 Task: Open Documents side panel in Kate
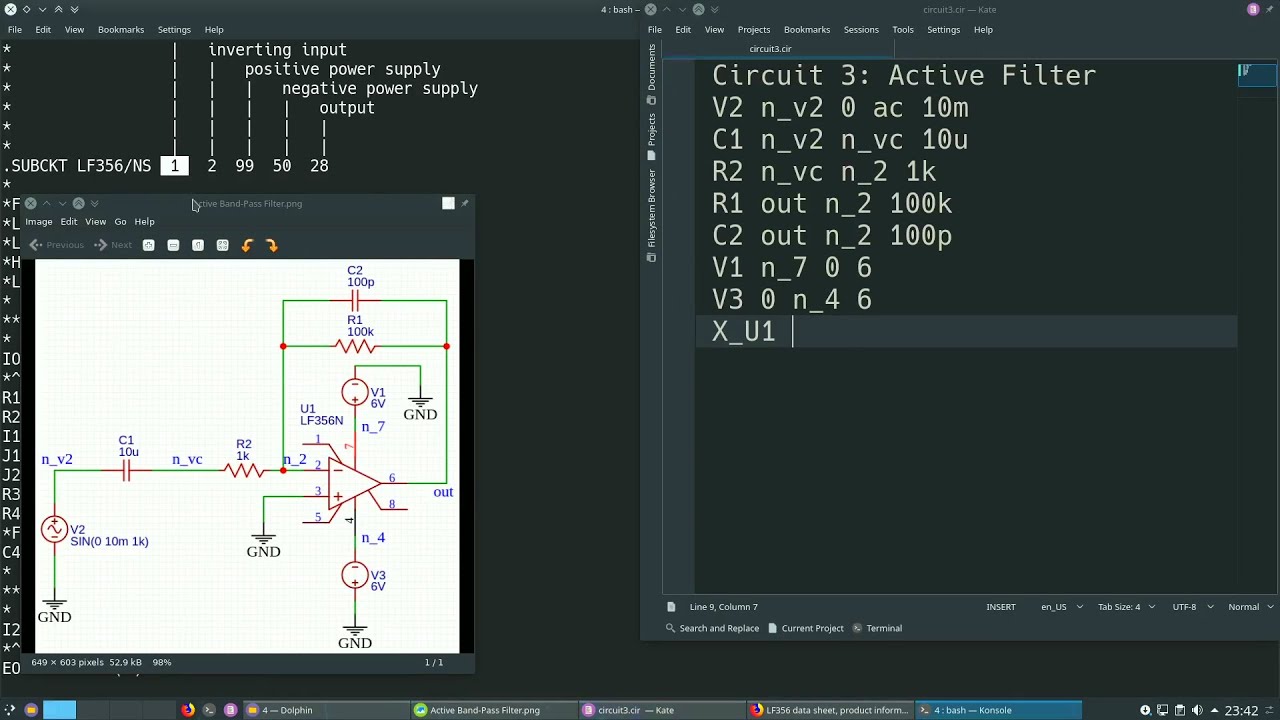(x=652, y=73)
